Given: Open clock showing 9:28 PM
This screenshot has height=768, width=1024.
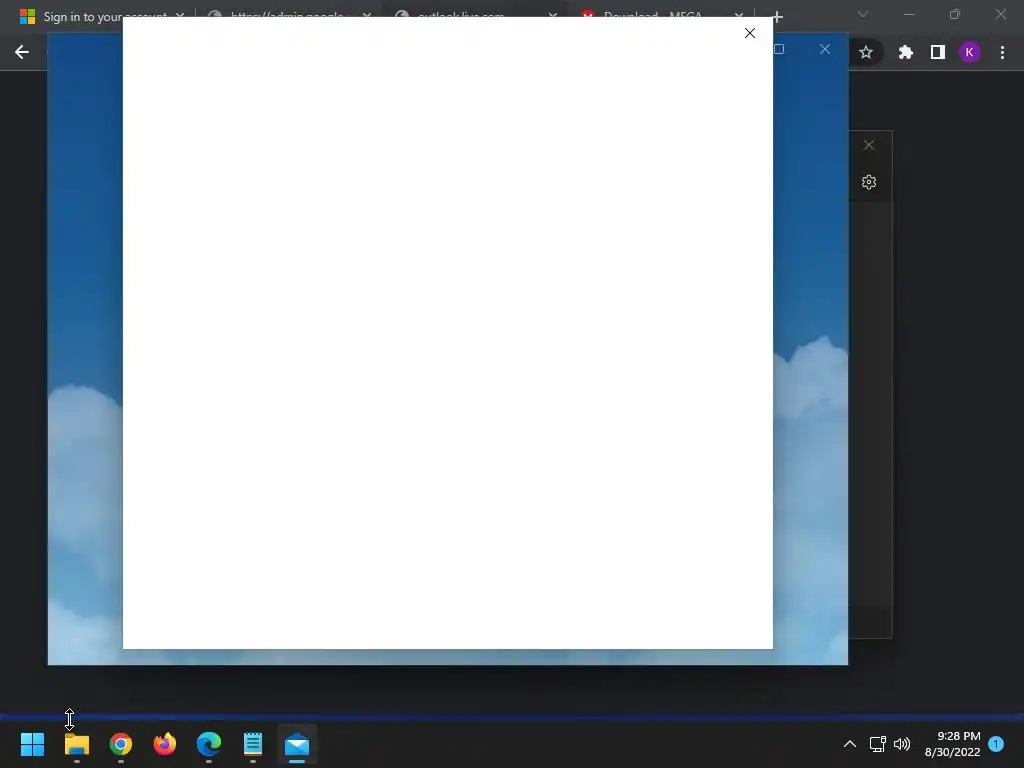Looking at the screenshot, I should pos(952,744).
